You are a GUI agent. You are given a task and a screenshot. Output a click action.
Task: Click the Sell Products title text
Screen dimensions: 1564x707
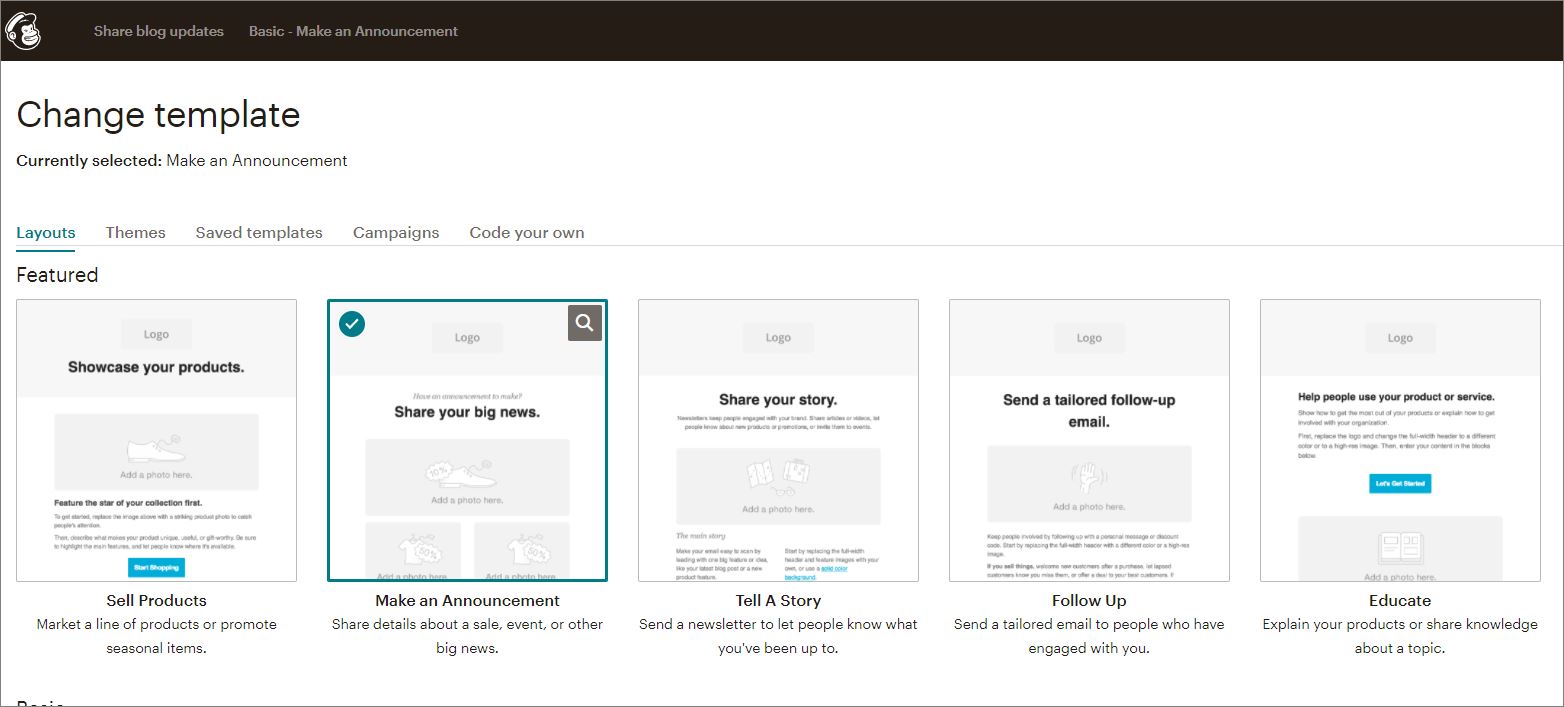click(x=156, y=600)
